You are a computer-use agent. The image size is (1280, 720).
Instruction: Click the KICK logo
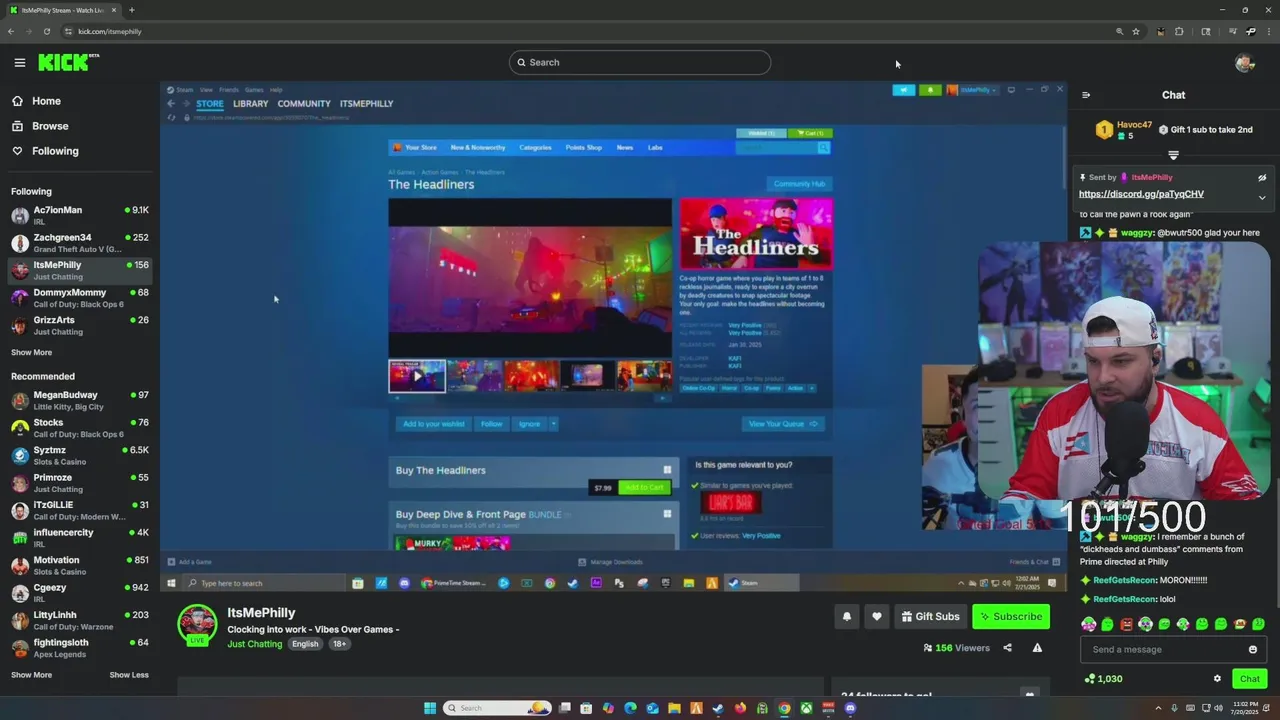pyautogui.click(x=68, y=62)
